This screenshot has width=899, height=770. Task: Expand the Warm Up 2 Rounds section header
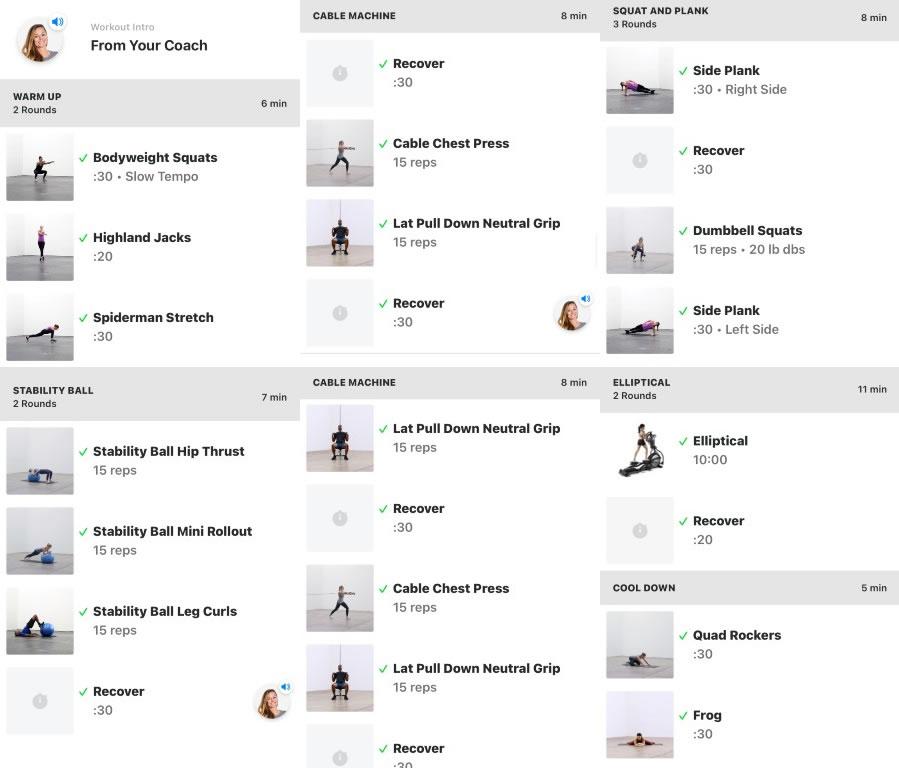tap(150, 103)
